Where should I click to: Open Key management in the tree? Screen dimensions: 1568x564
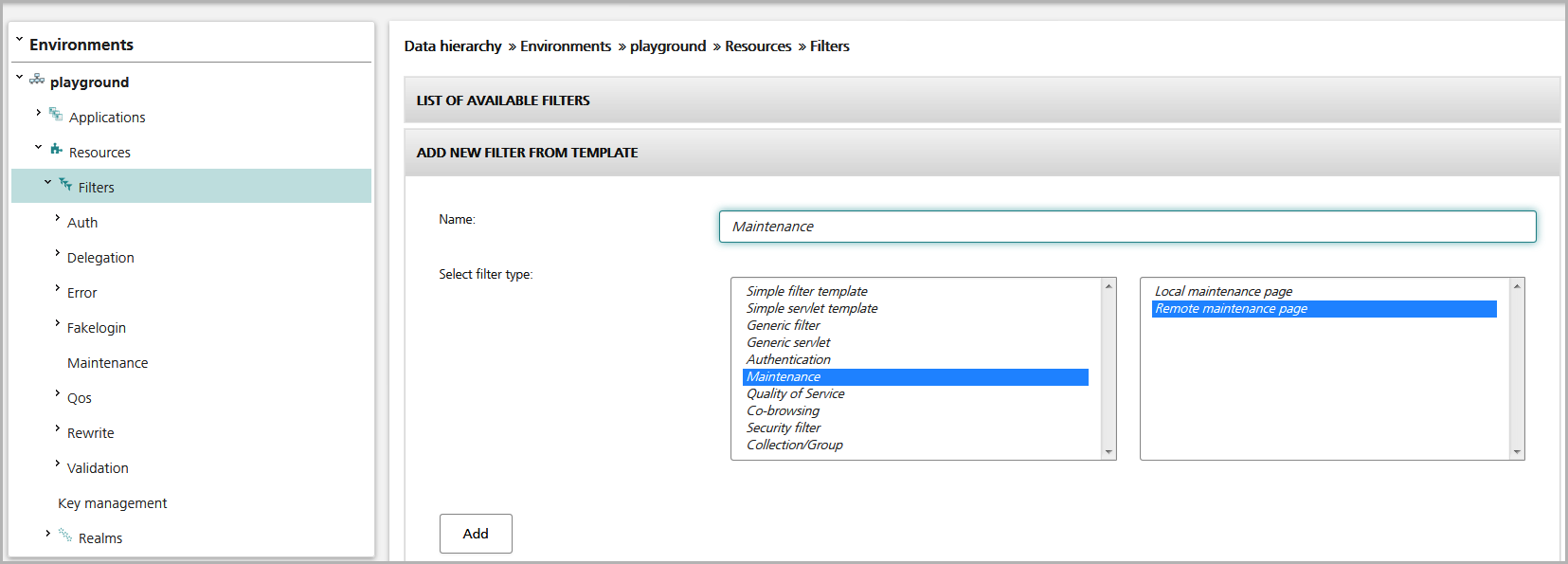point(112,503)
